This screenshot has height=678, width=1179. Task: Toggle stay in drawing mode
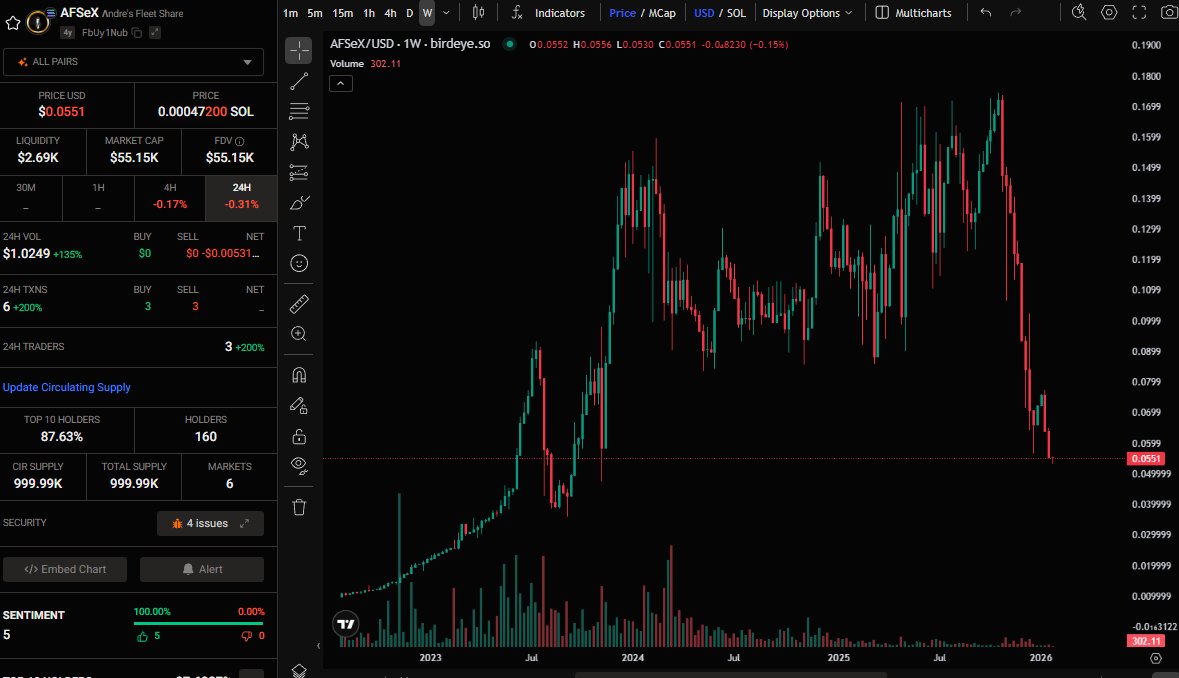(x=299, y=406)
